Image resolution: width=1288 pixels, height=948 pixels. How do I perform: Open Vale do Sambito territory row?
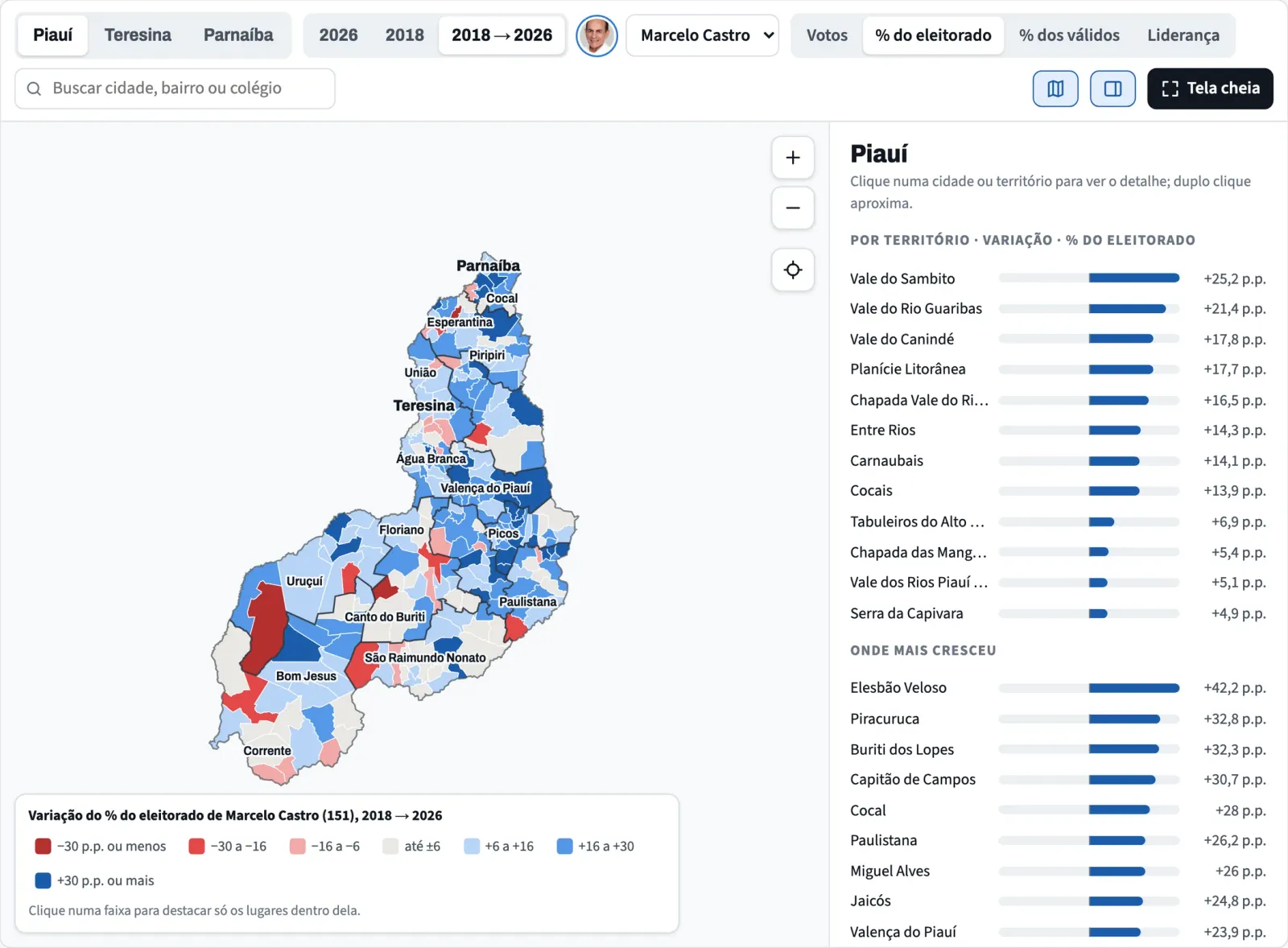(1058, 278)
